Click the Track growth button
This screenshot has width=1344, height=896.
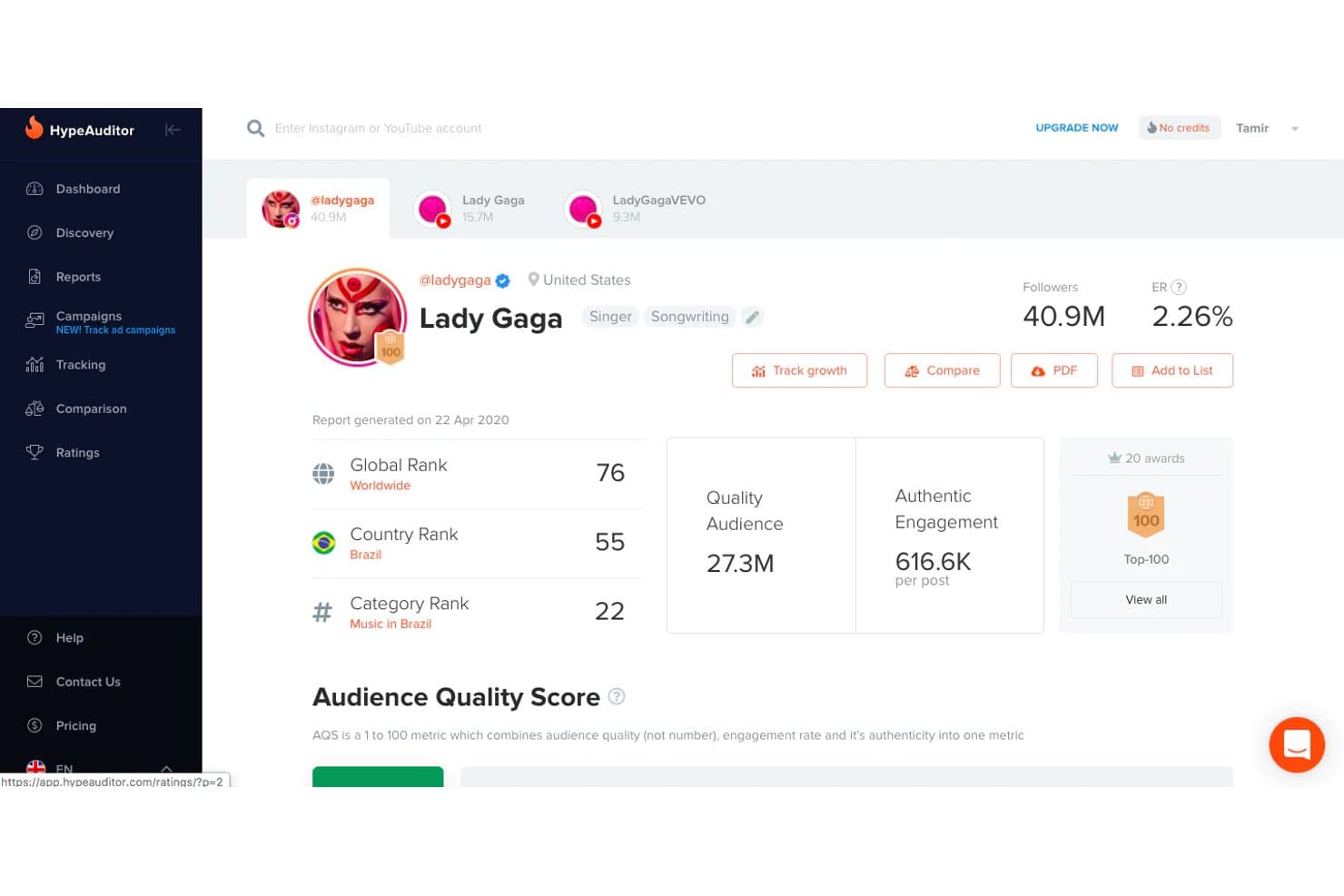click(799, 370)
